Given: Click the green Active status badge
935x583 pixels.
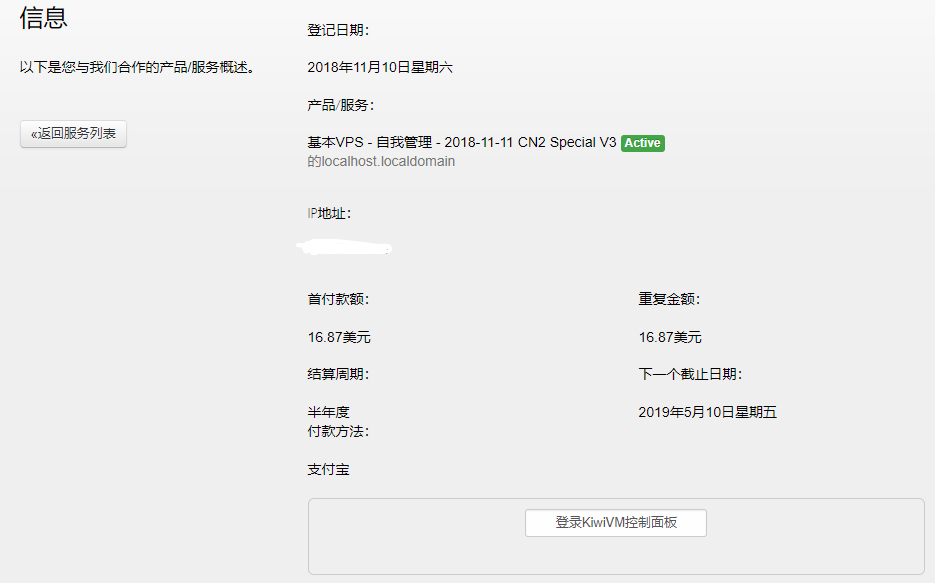Looking at the screenshot, I should [642, 143].
